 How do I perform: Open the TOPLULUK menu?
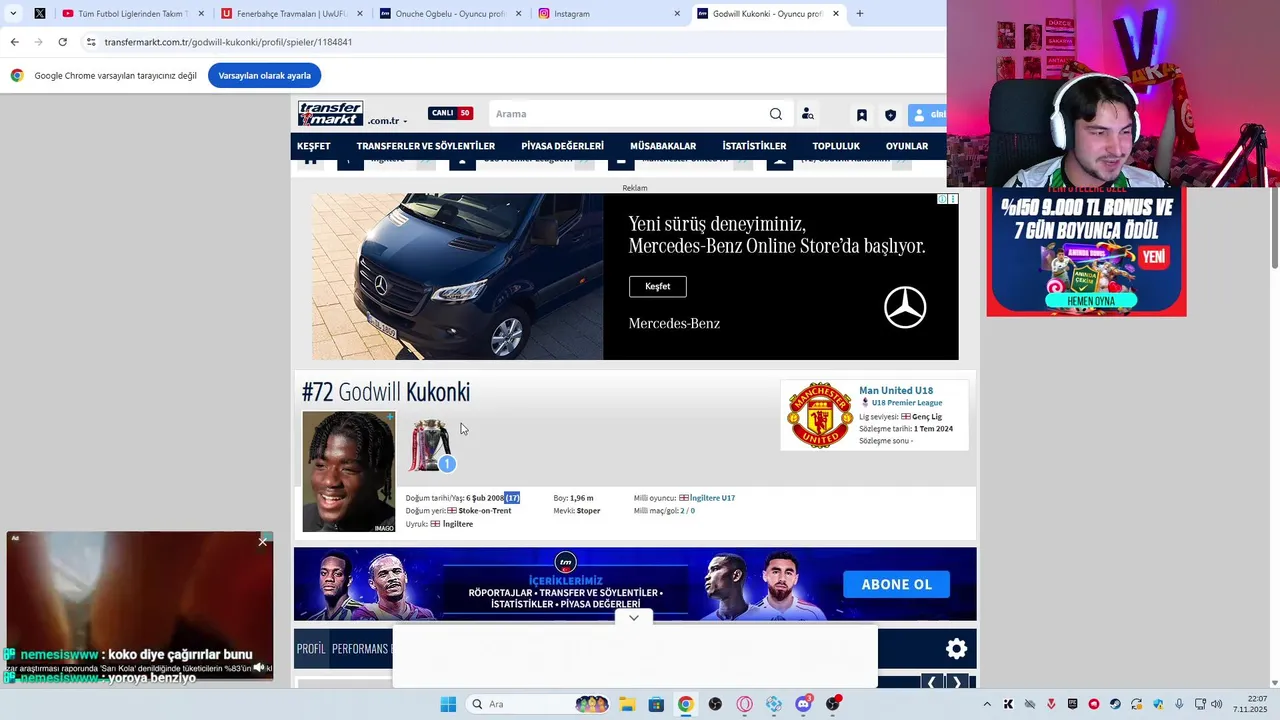coord(836,146)
